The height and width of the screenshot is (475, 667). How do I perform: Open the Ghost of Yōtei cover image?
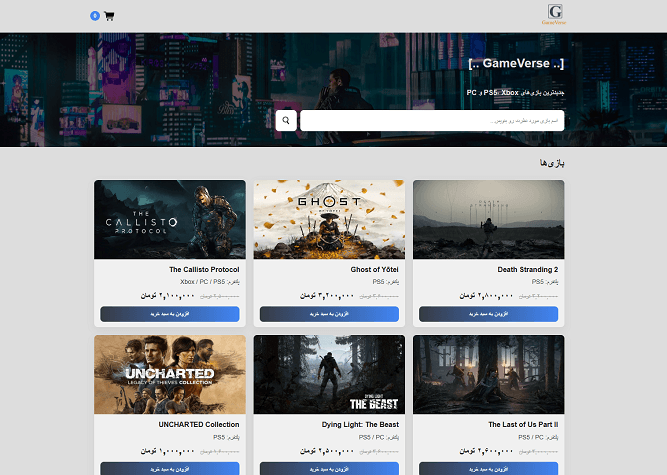pos(329,219)
